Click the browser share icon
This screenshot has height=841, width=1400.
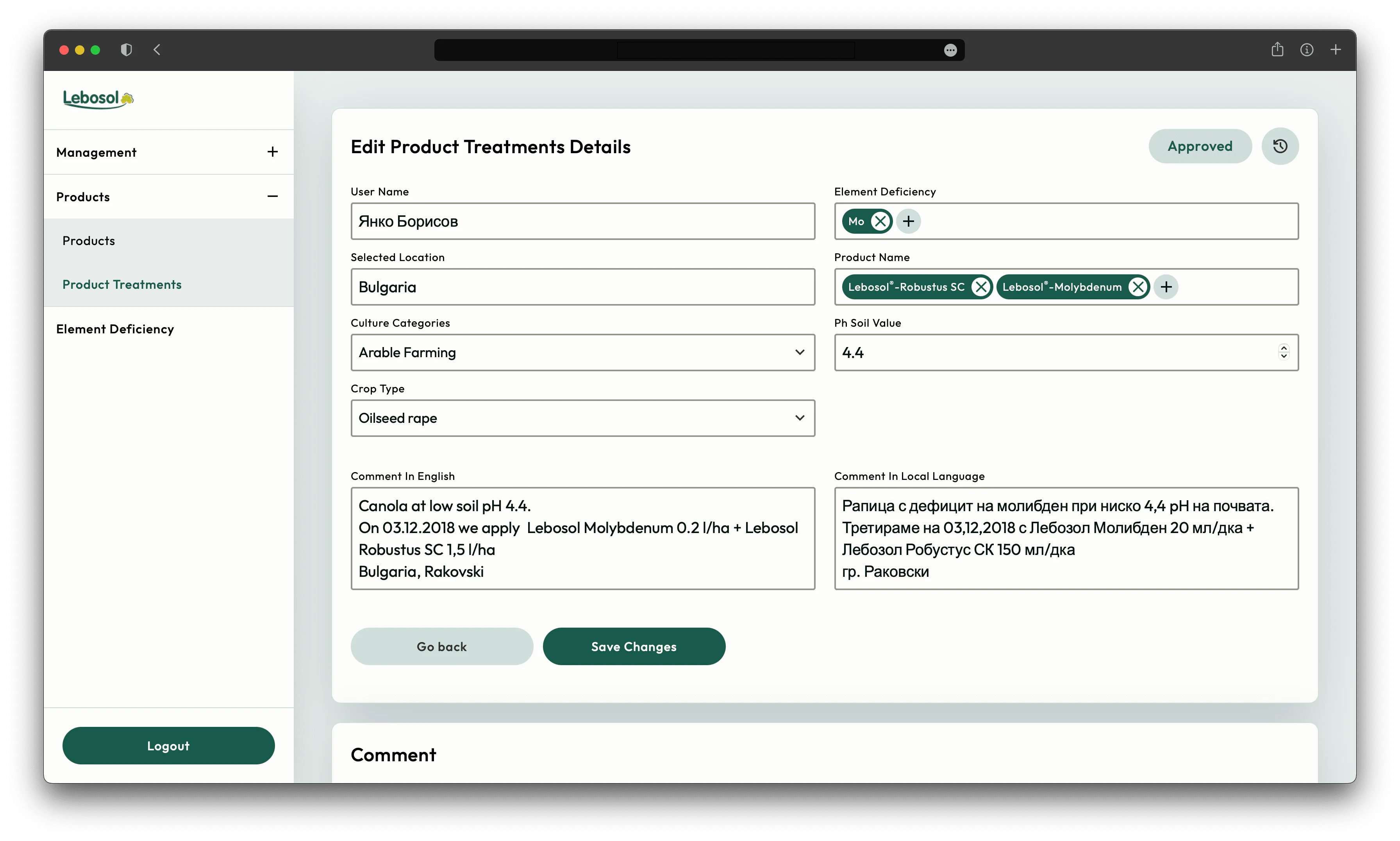click(1277, 50)
